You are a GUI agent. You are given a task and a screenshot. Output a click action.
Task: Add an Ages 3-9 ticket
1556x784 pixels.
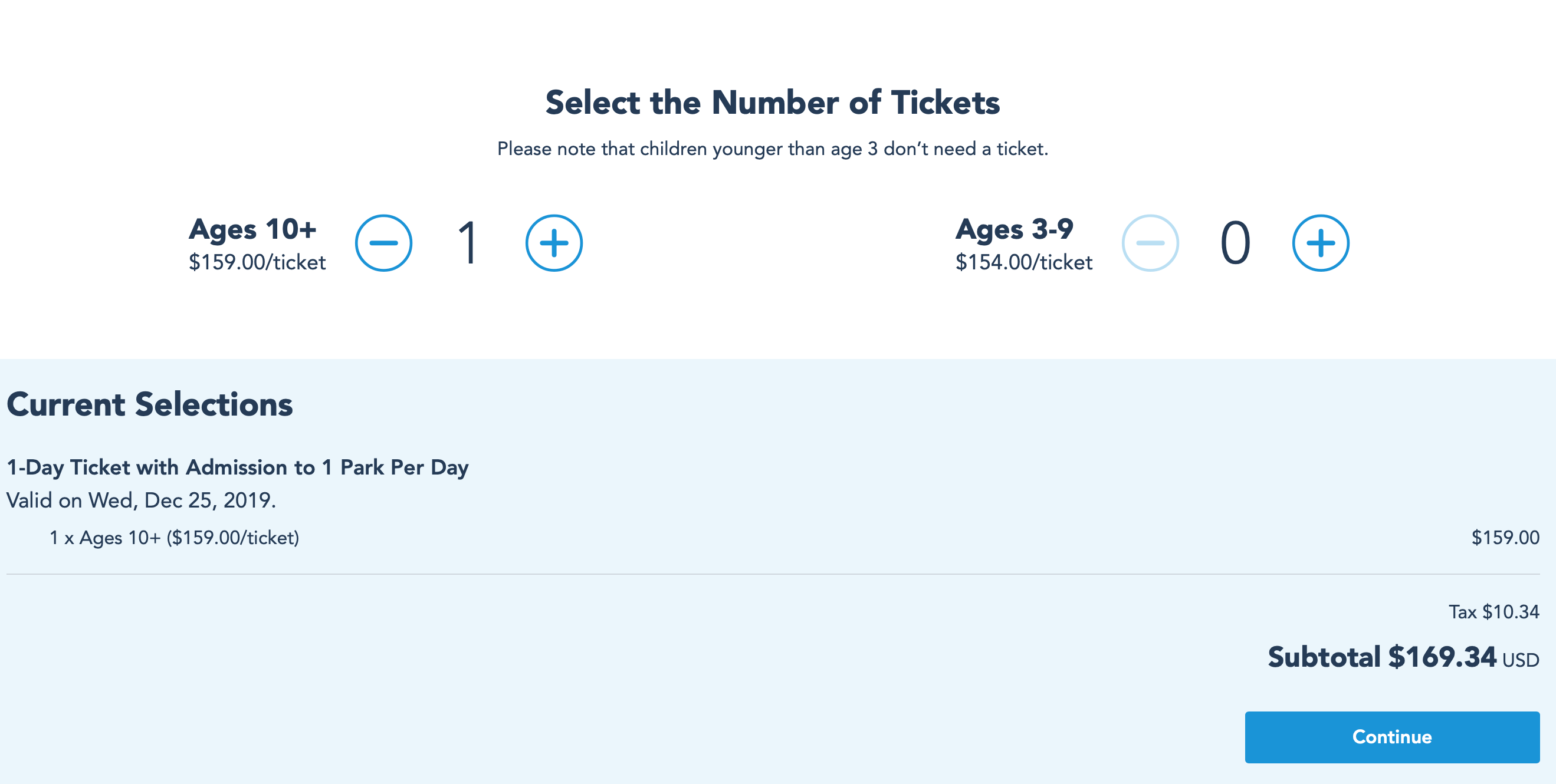click(1321, 243)
